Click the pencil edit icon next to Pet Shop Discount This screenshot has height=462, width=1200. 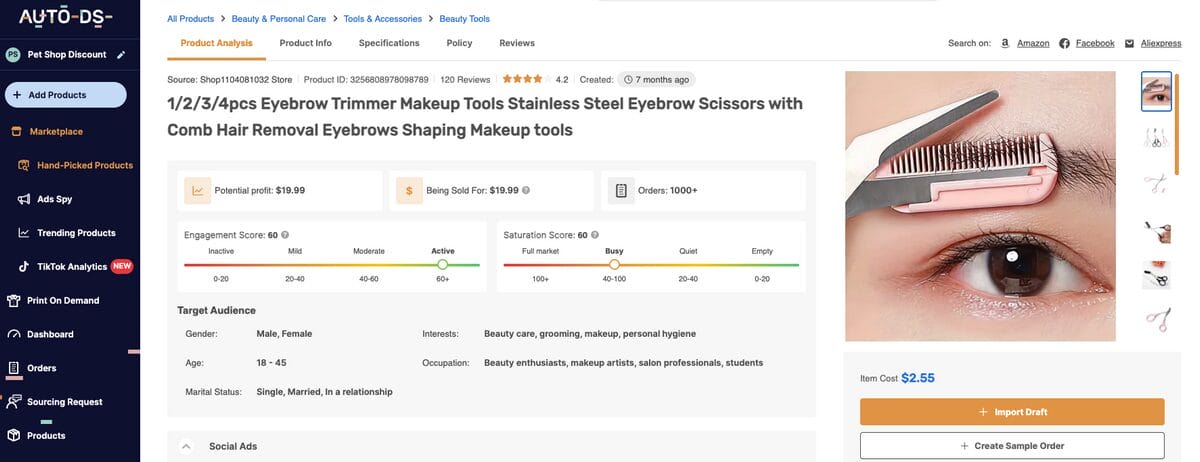(x=121, y=55)
